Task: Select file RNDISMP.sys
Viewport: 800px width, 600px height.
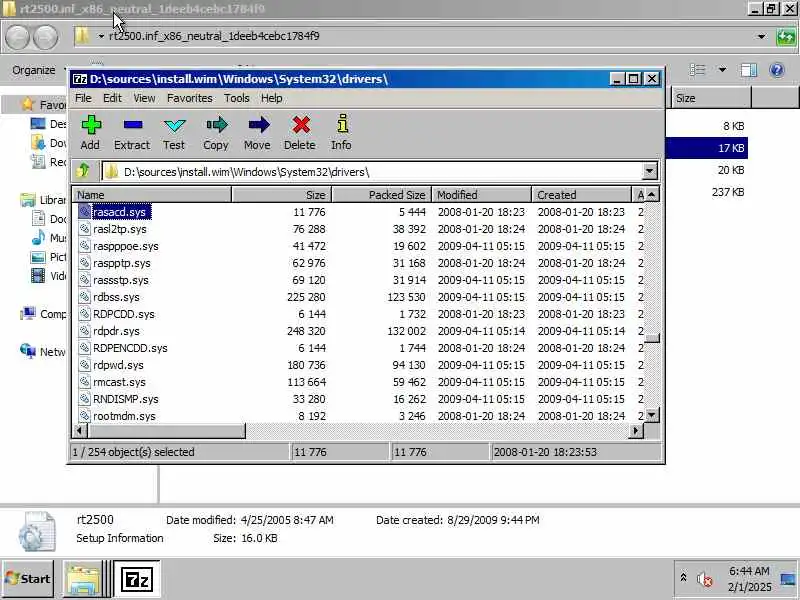Action: click(126, 399)
